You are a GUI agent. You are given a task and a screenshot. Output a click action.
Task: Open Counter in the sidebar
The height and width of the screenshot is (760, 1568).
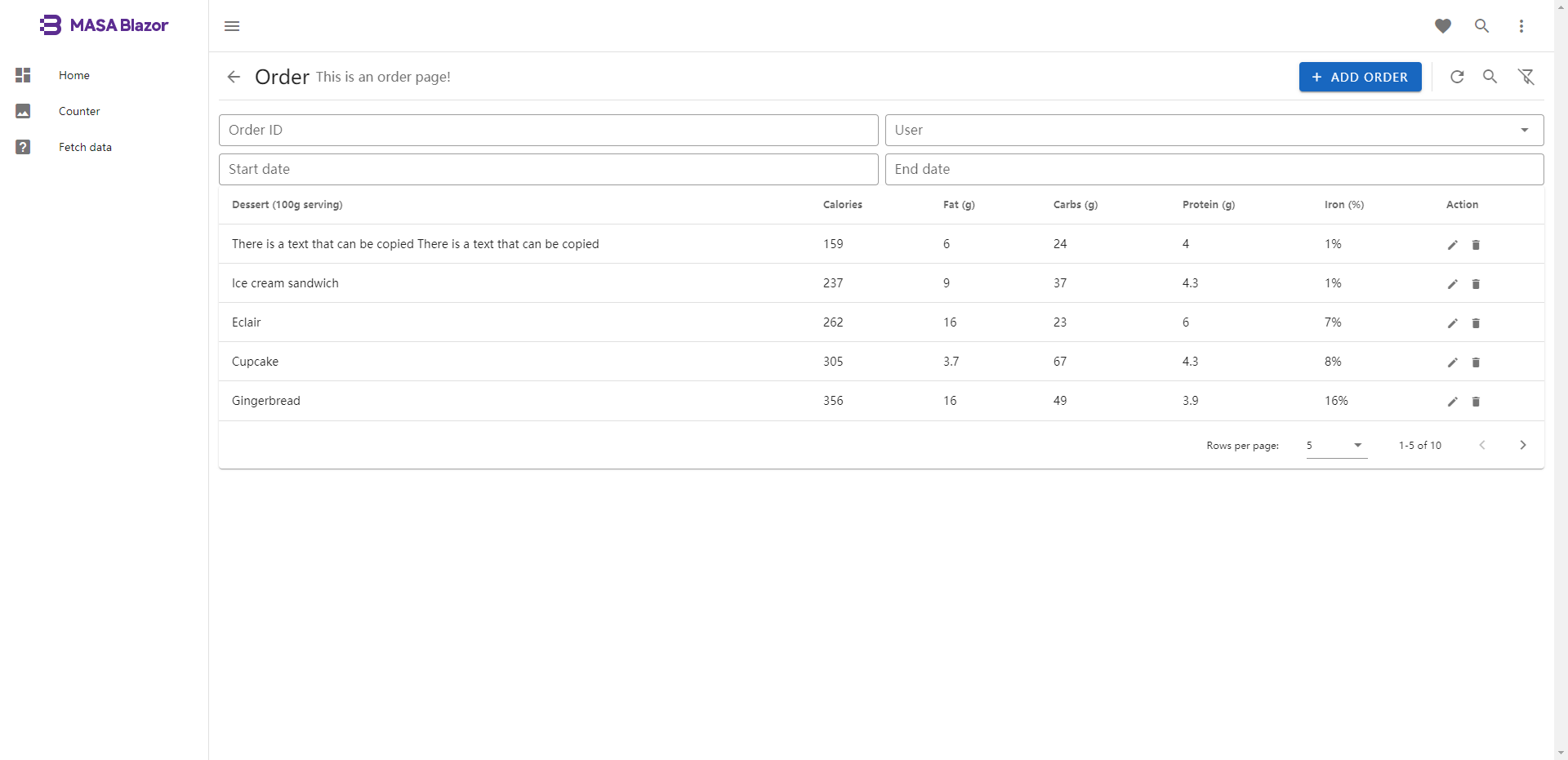[x=79, y=111]
